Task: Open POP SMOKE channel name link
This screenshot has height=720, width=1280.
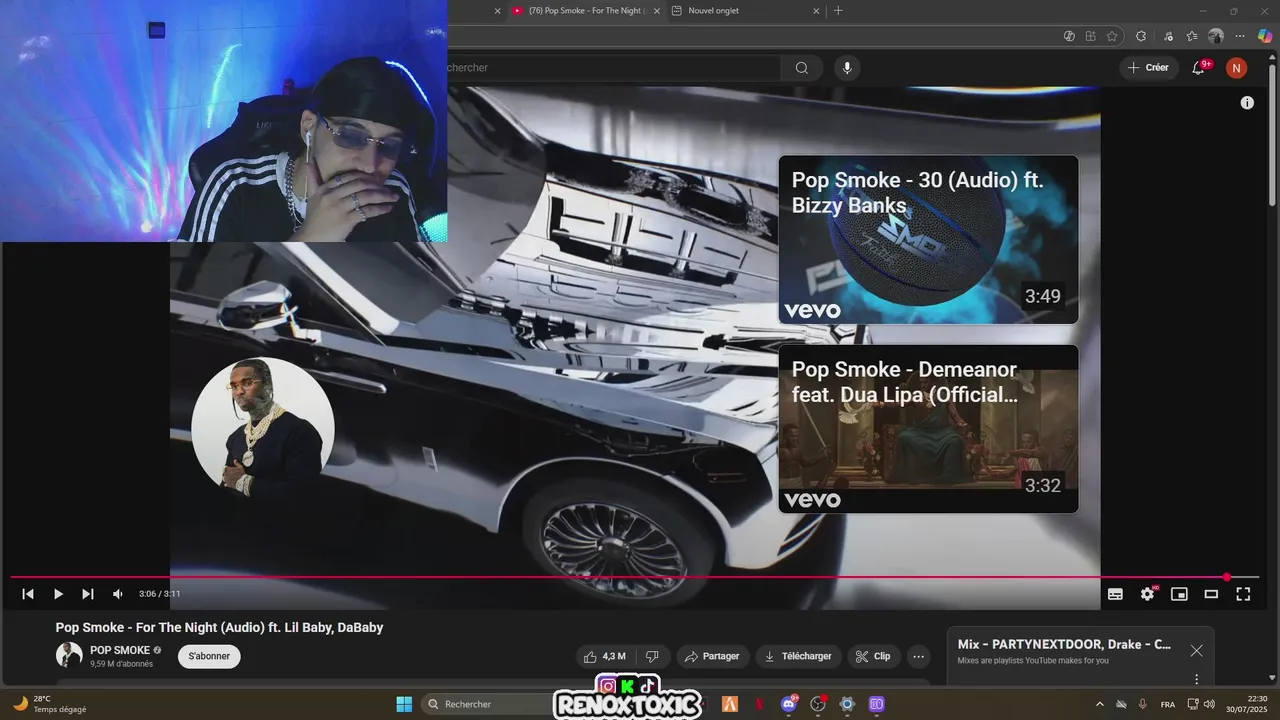Action: tap(120, 650)
